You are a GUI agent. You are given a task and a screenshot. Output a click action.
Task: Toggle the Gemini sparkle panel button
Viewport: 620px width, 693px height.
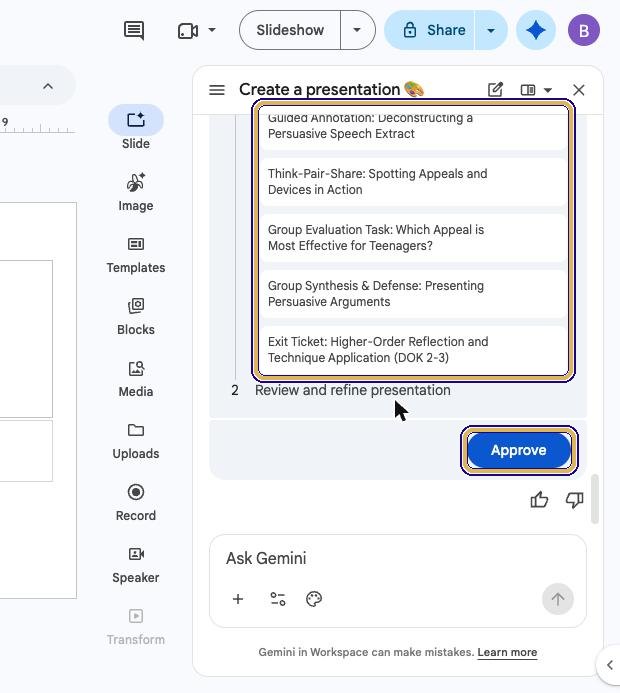(x=536, y=30)
